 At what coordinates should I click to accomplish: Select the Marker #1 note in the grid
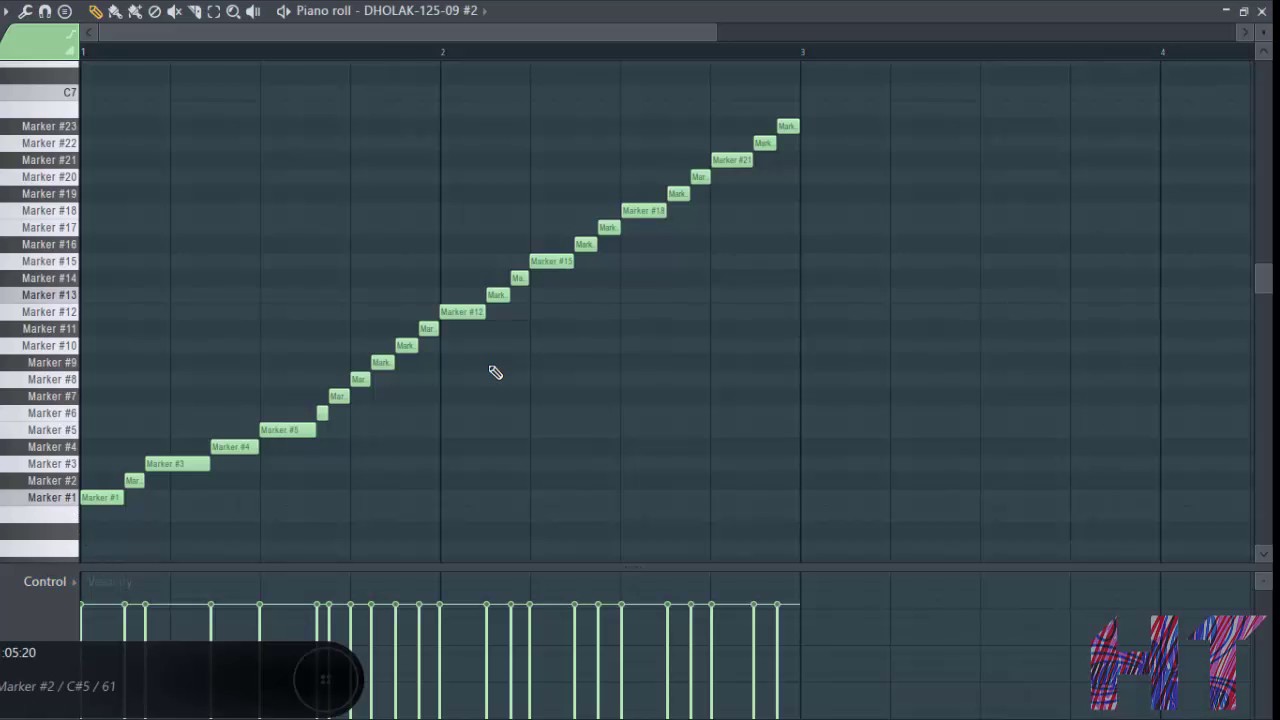tap(101, 497)
